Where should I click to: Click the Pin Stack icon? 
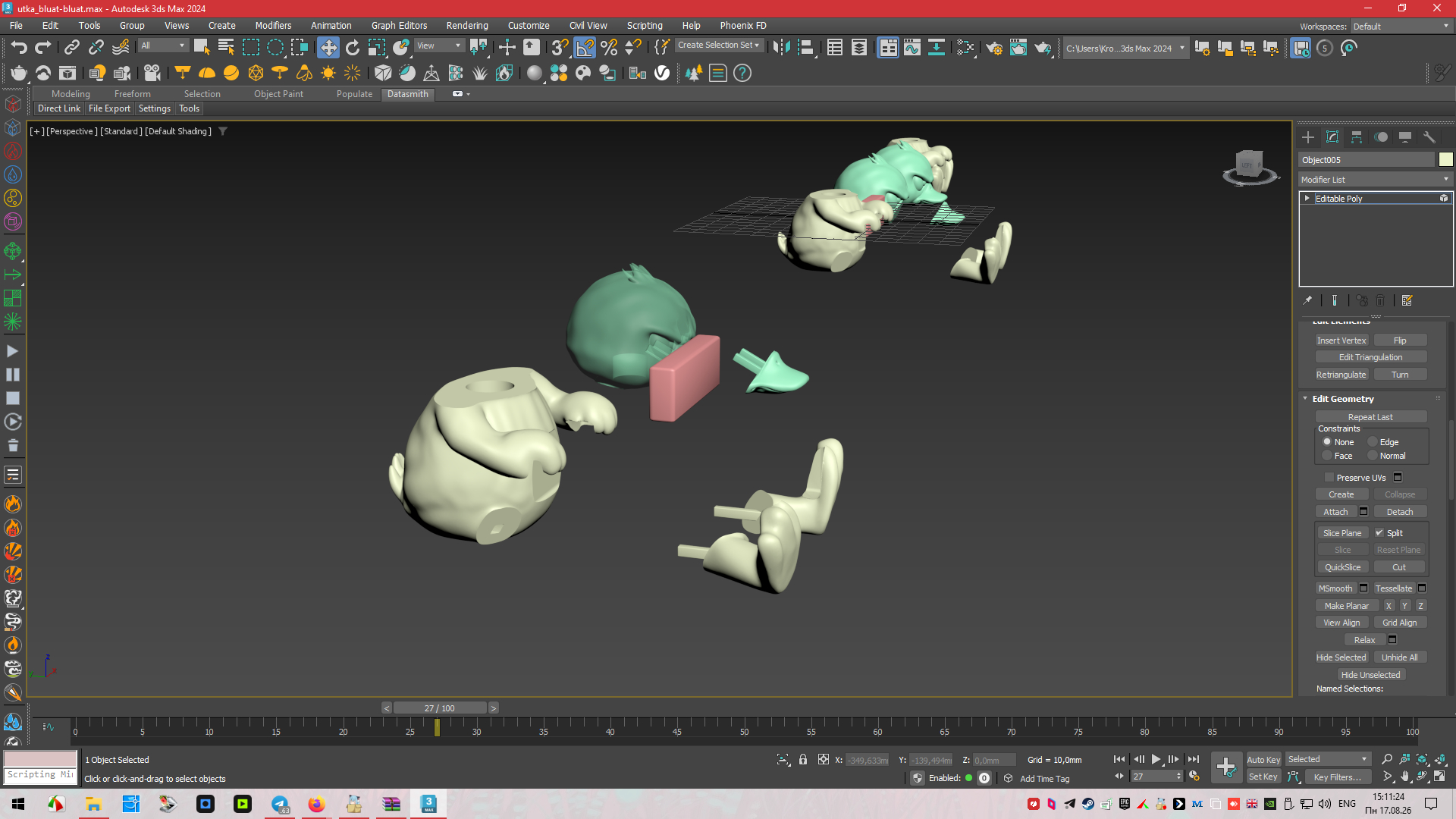pos(1307,300)
